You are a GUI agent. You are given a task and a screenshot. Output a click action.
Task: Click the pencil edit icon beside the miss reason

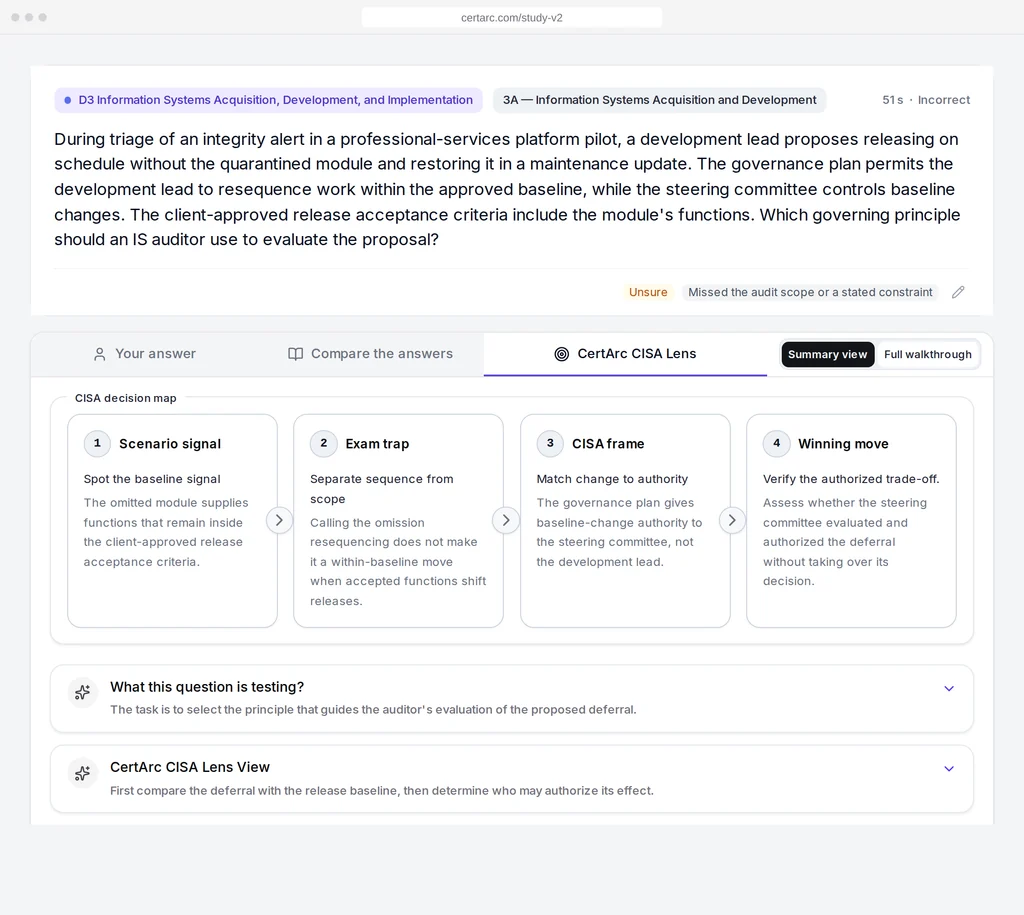pos(957,293)
